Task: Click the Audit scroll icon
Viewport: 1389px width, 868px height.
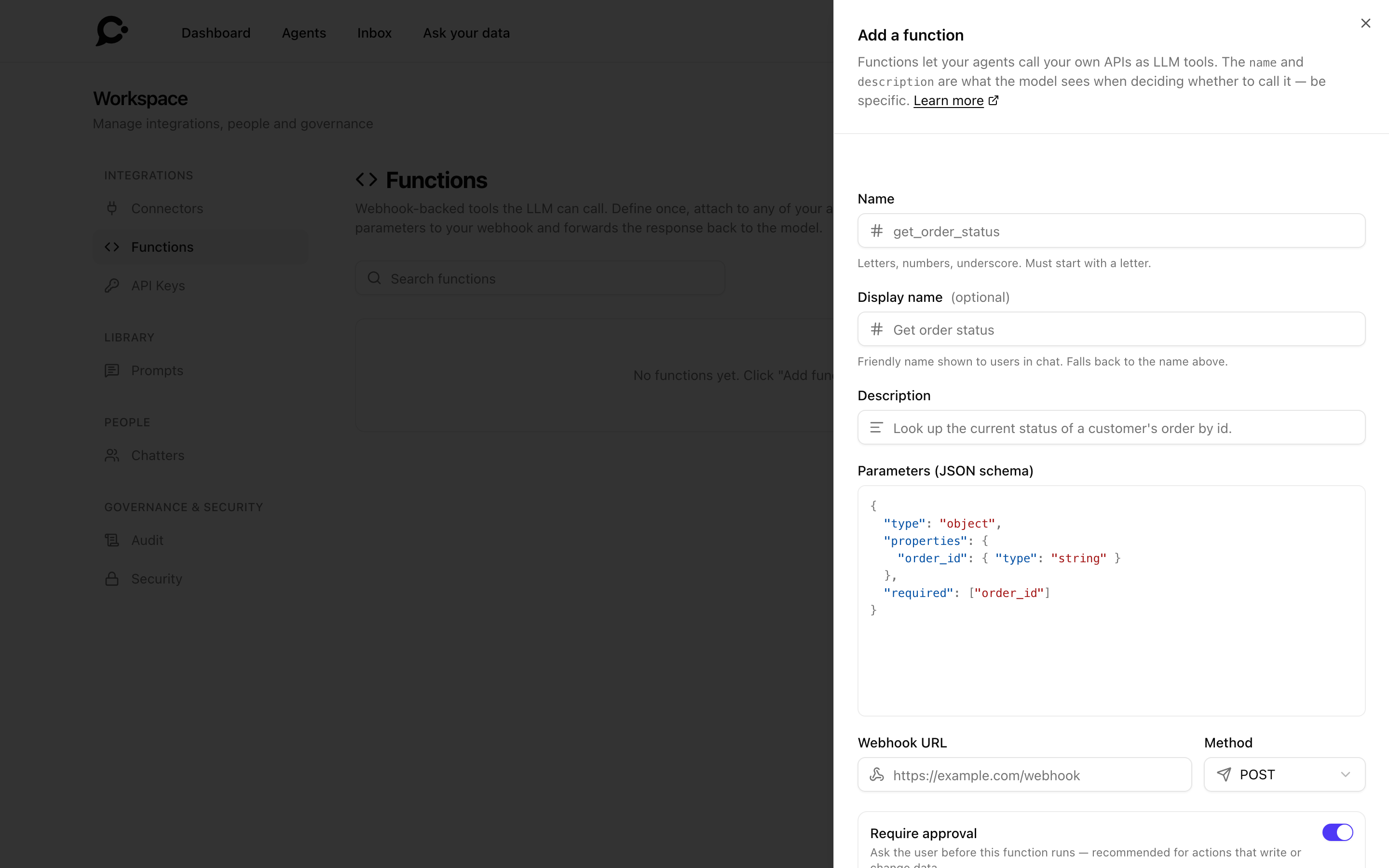Action: point(112,540)
